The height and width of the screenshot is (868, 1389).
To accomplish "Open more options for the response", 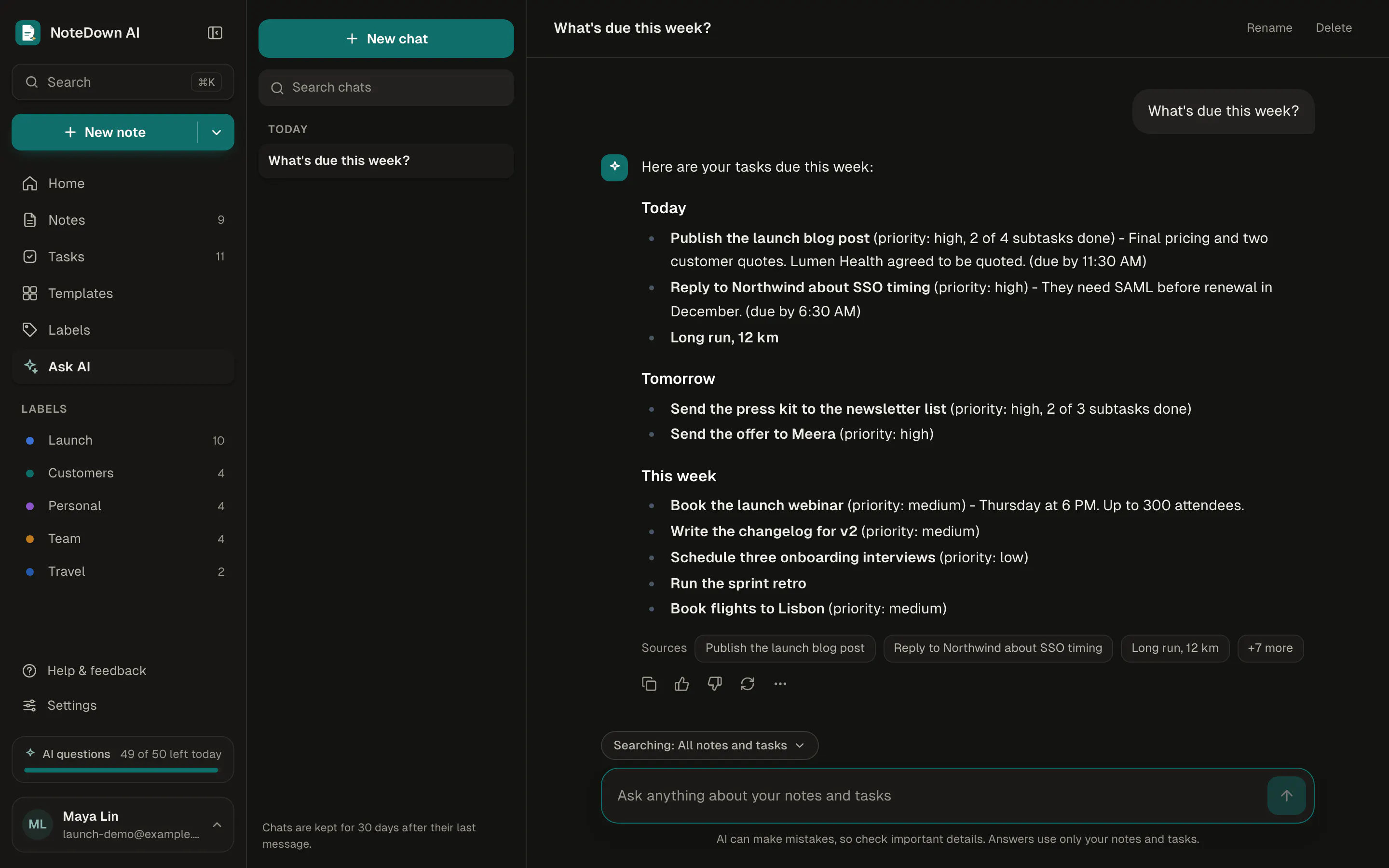I will click(780, 684).
